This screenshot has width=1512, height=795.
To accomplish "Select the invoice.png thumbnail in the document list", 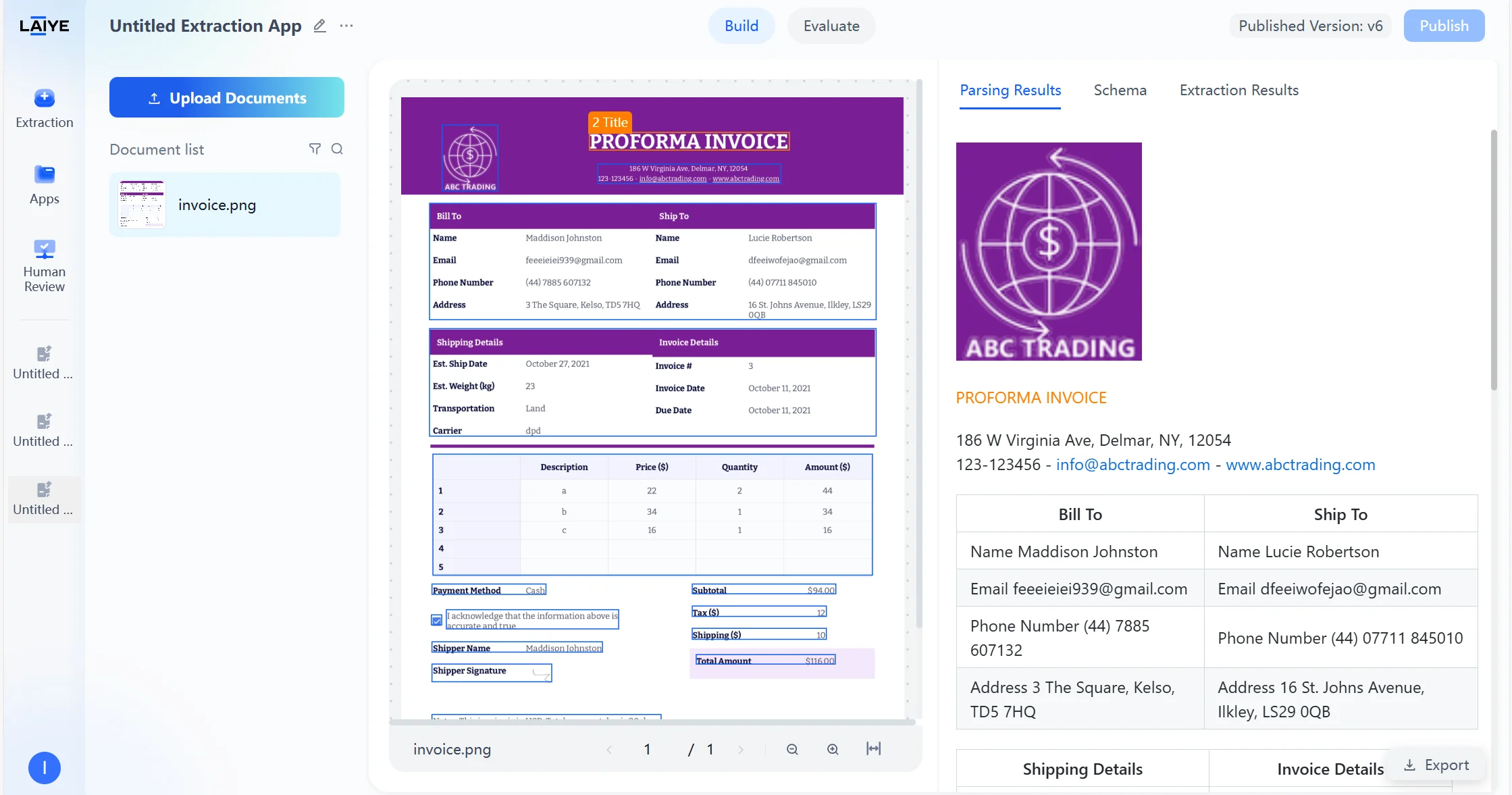I will (x=142, y=204).
